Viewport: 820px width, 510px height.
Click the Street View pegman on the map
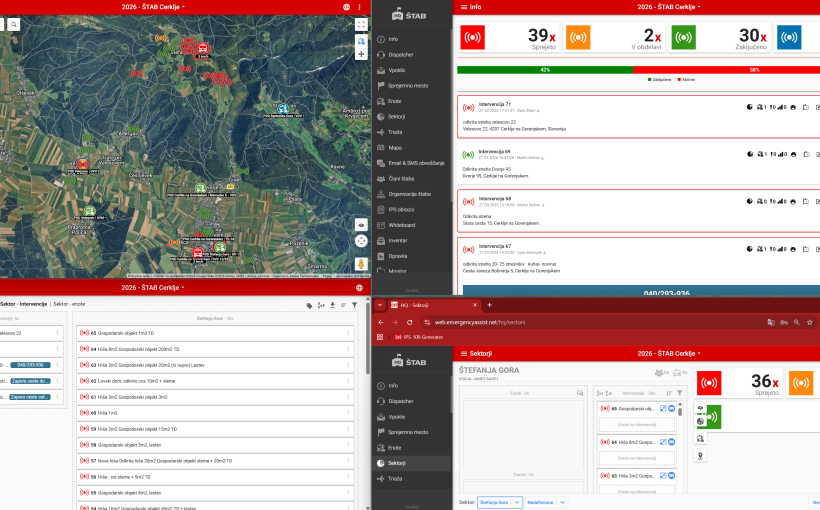pos(361,265)
